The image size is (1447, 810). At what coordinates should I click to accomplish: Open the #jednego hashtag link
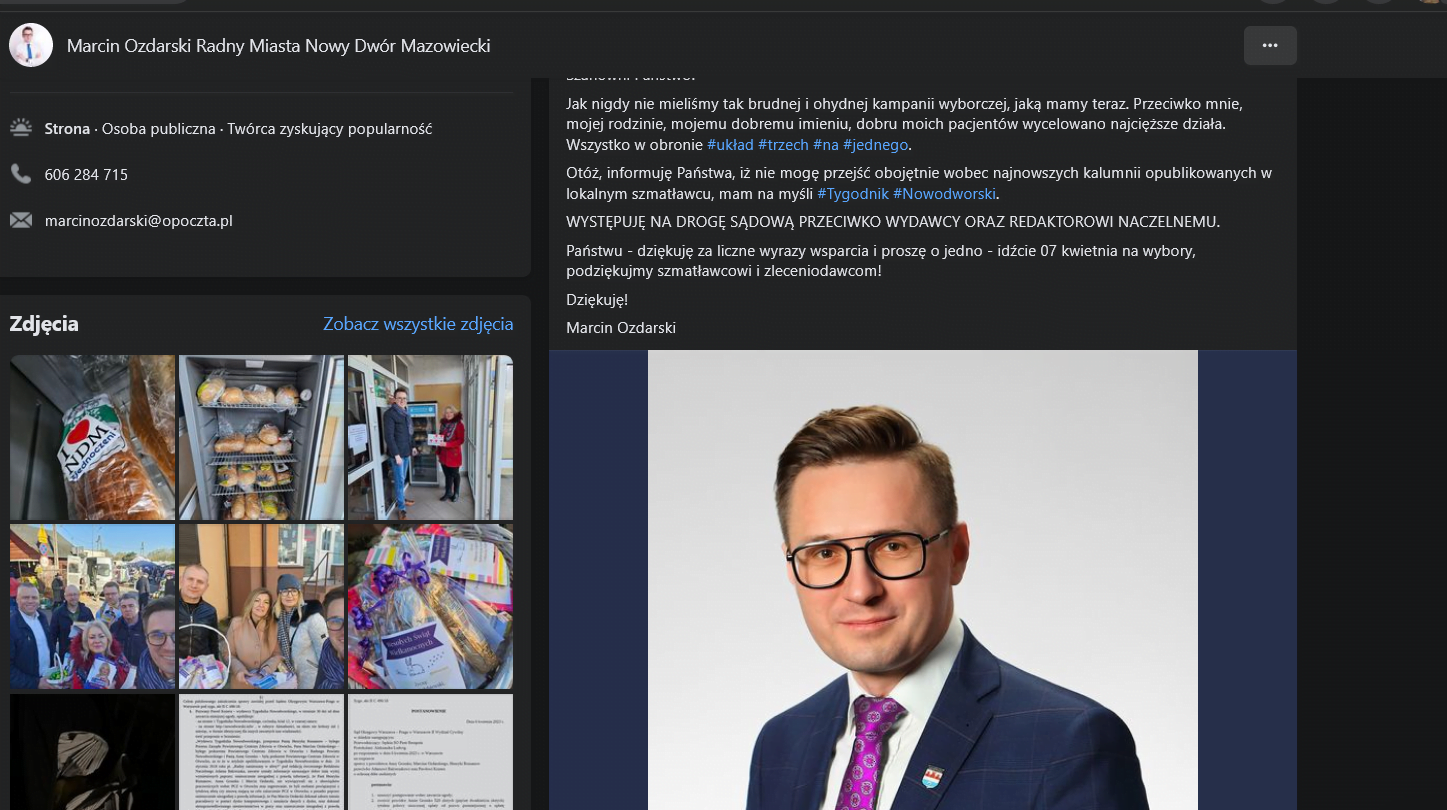click(875, 145)
